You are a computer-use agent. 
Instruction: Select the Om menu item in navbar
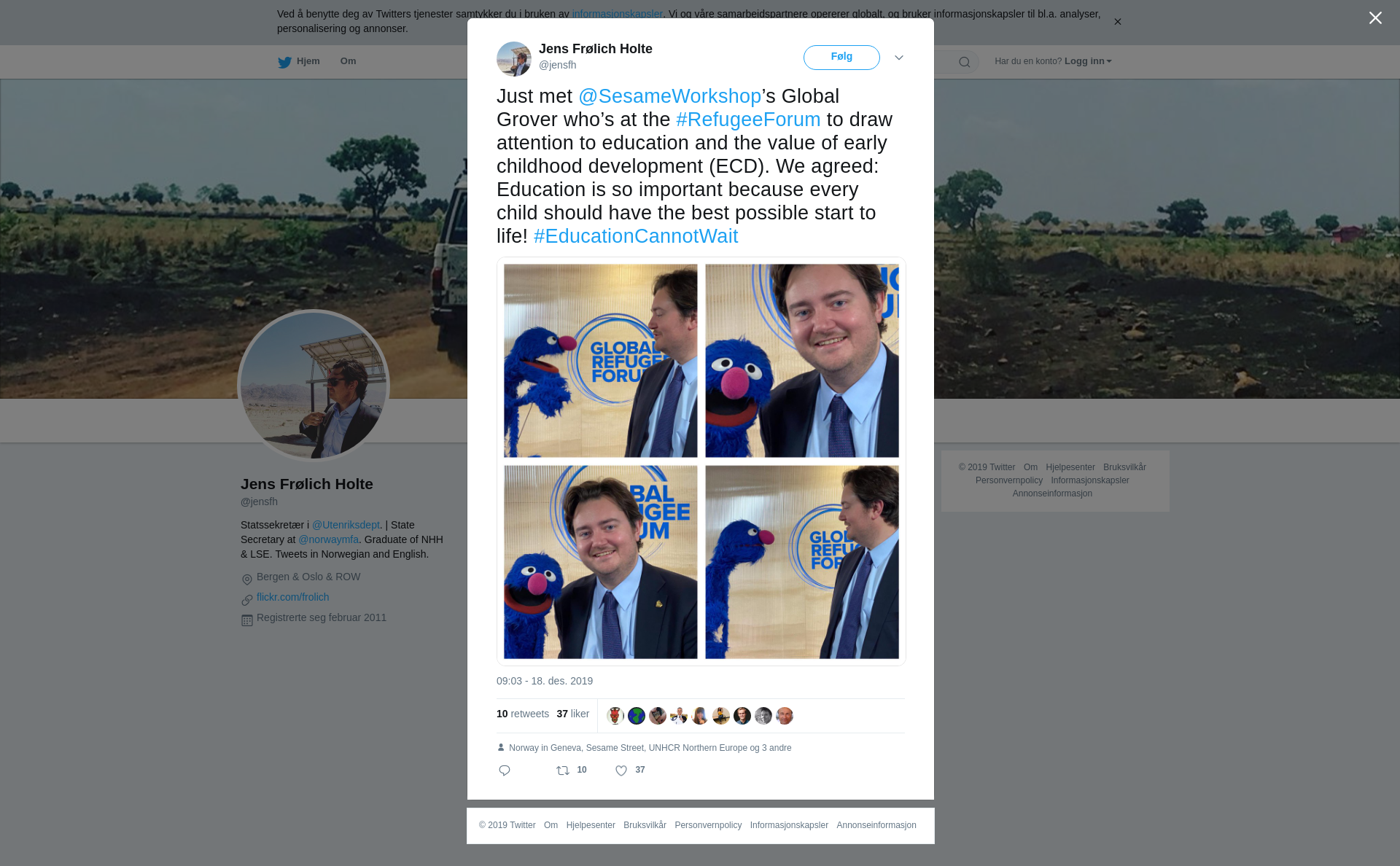tap(348, 61)
